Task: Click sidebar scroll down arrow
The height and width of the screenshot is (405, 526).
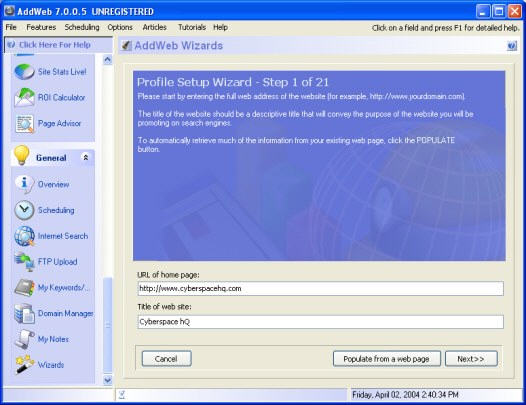Action: [x=107, y=380]
